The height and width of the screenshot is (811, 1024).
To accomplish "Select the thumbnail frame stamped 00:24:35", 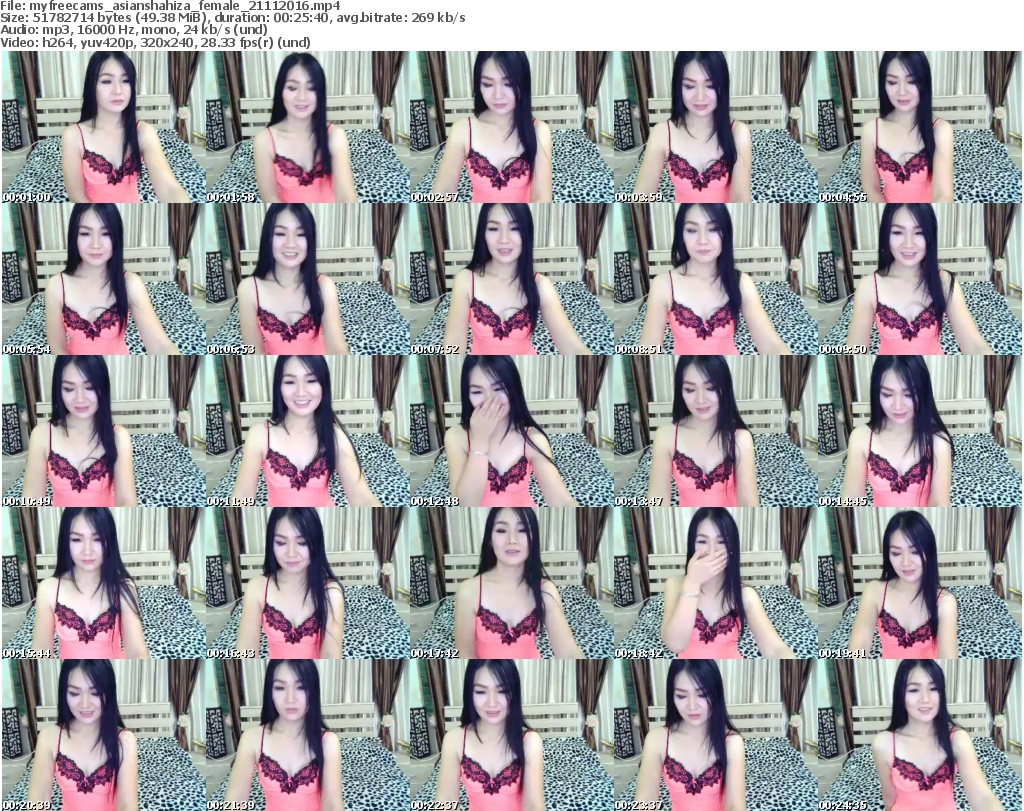I will 920,735.
